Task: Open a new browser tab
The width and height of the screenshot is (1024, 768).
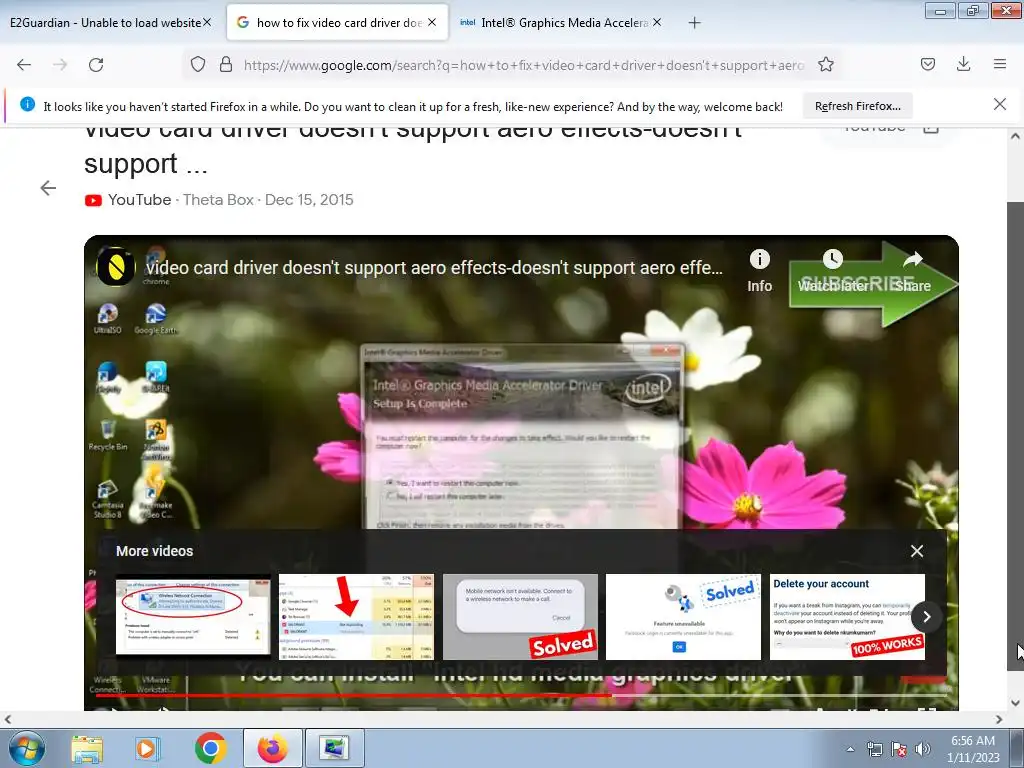Action: (694, 23)
